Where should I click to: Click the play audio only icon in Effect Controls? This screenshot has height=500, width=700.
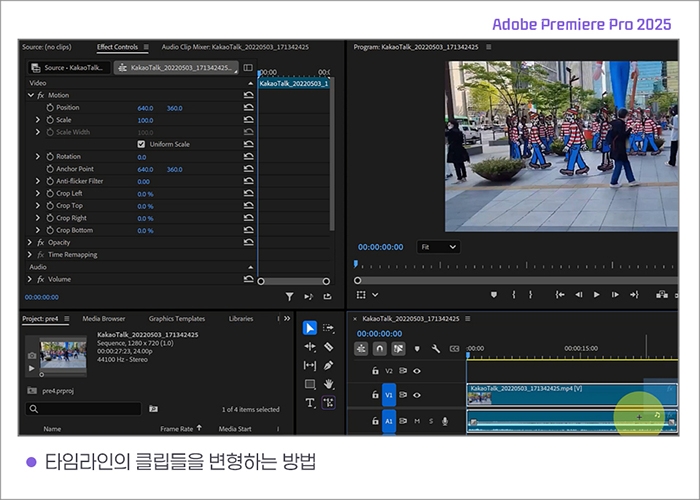coord(308,296)
